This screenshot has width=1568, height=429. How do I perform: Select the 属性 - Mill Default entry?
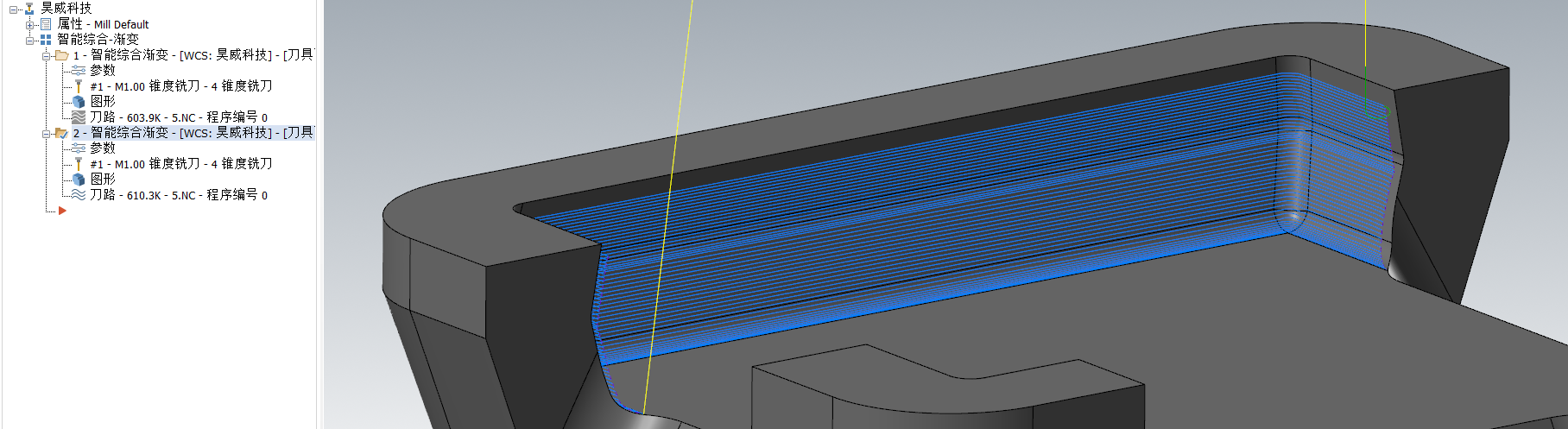point(103,24)
